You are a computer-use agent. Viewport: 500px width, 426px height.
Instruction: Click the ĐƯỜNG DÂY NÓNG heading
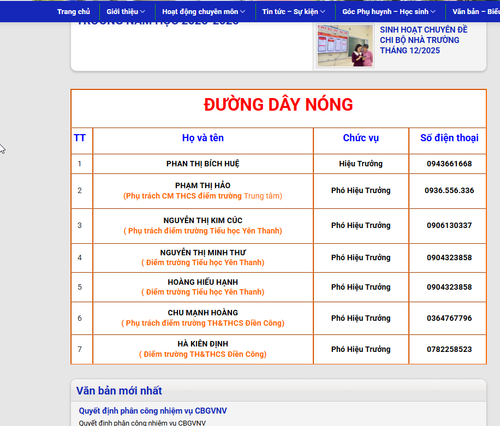[x=278, y=105]
